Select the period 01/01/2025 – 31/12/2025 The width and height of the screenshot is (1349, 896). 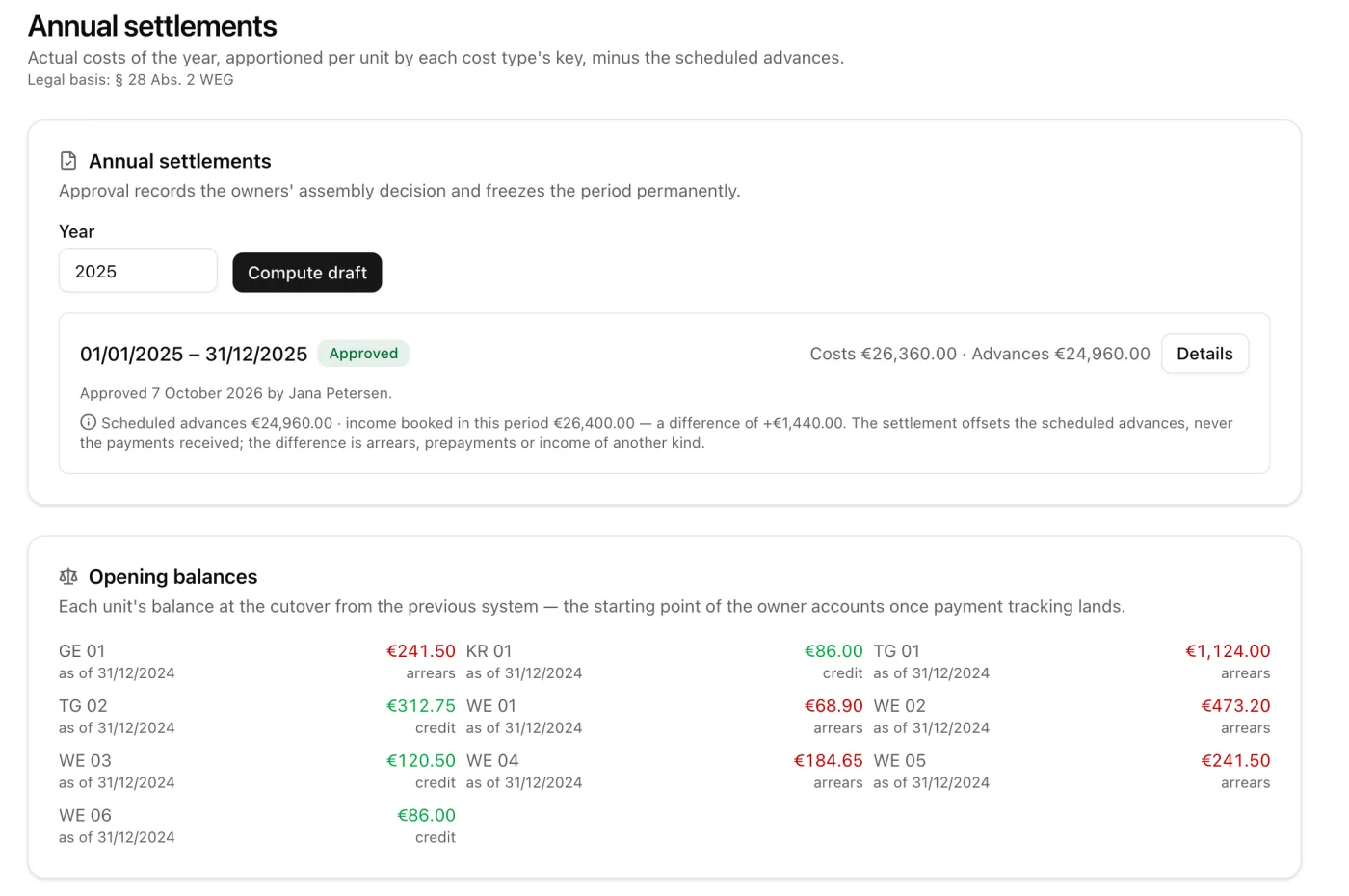click(x=194, y=355)
